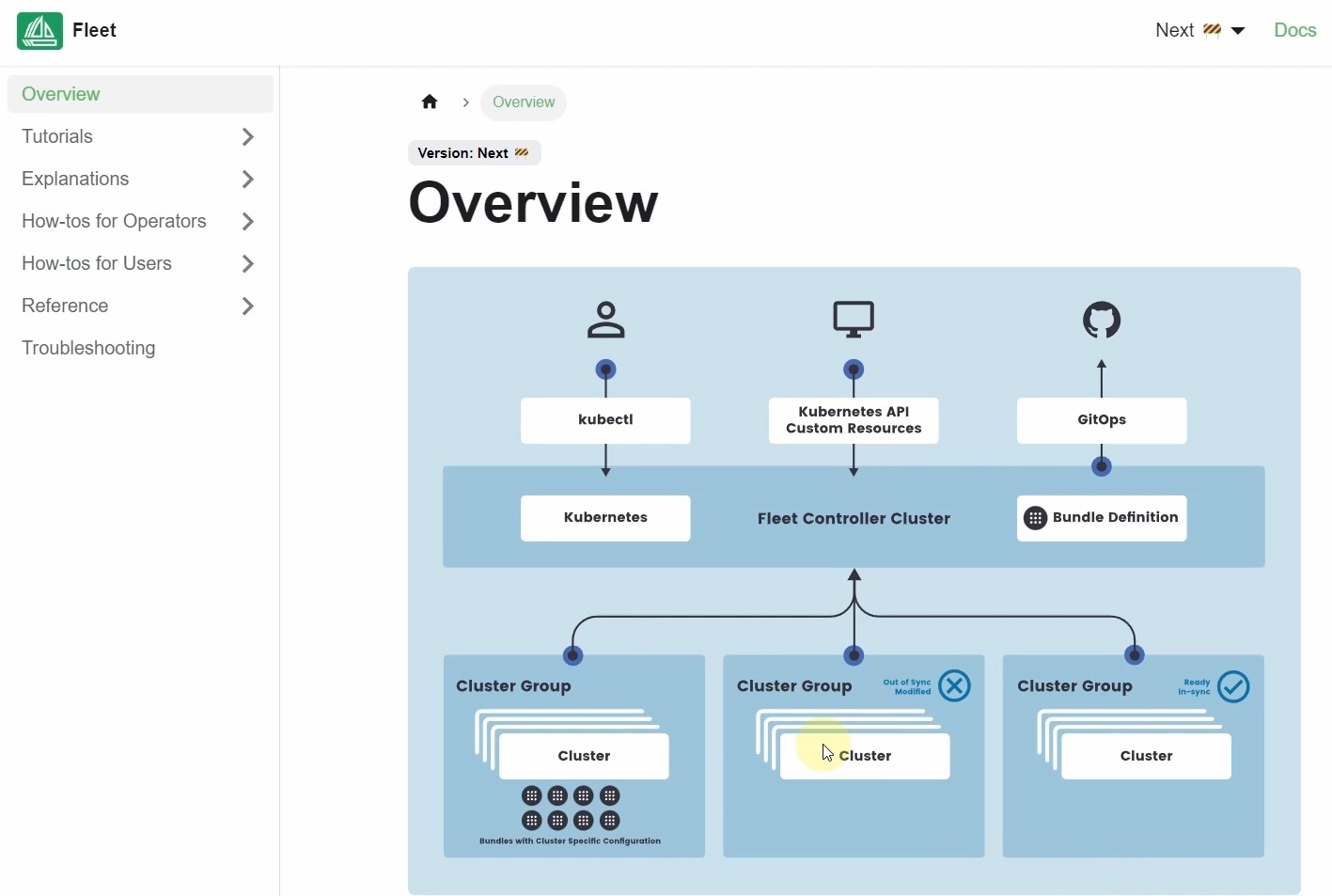Open Explanations in the sidebar
The width and height of the screenshot is (1332, 896).
point(75,179)
